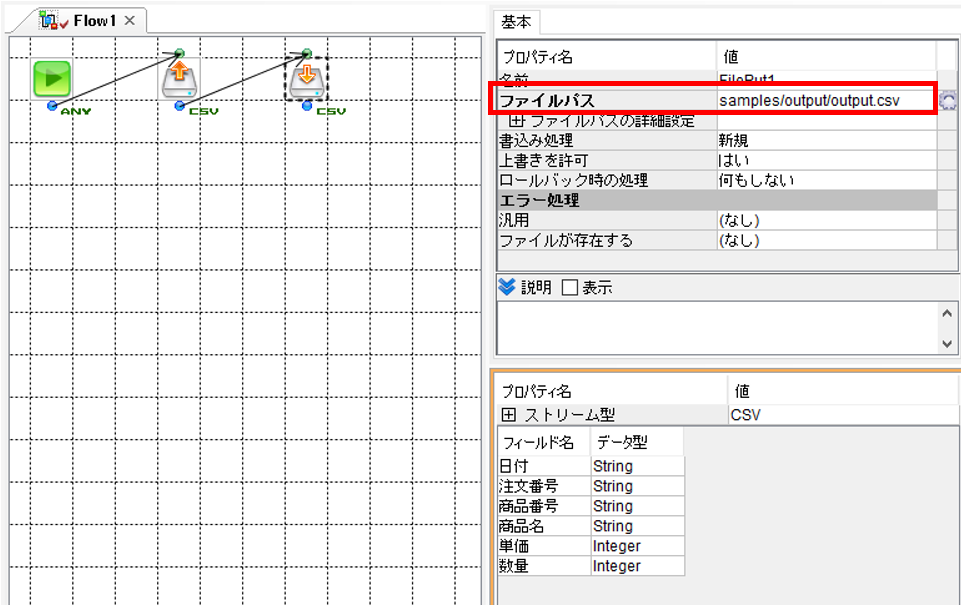961x609 pixels.
Task: Expand the ストリーム型 property
Action: 508,415
